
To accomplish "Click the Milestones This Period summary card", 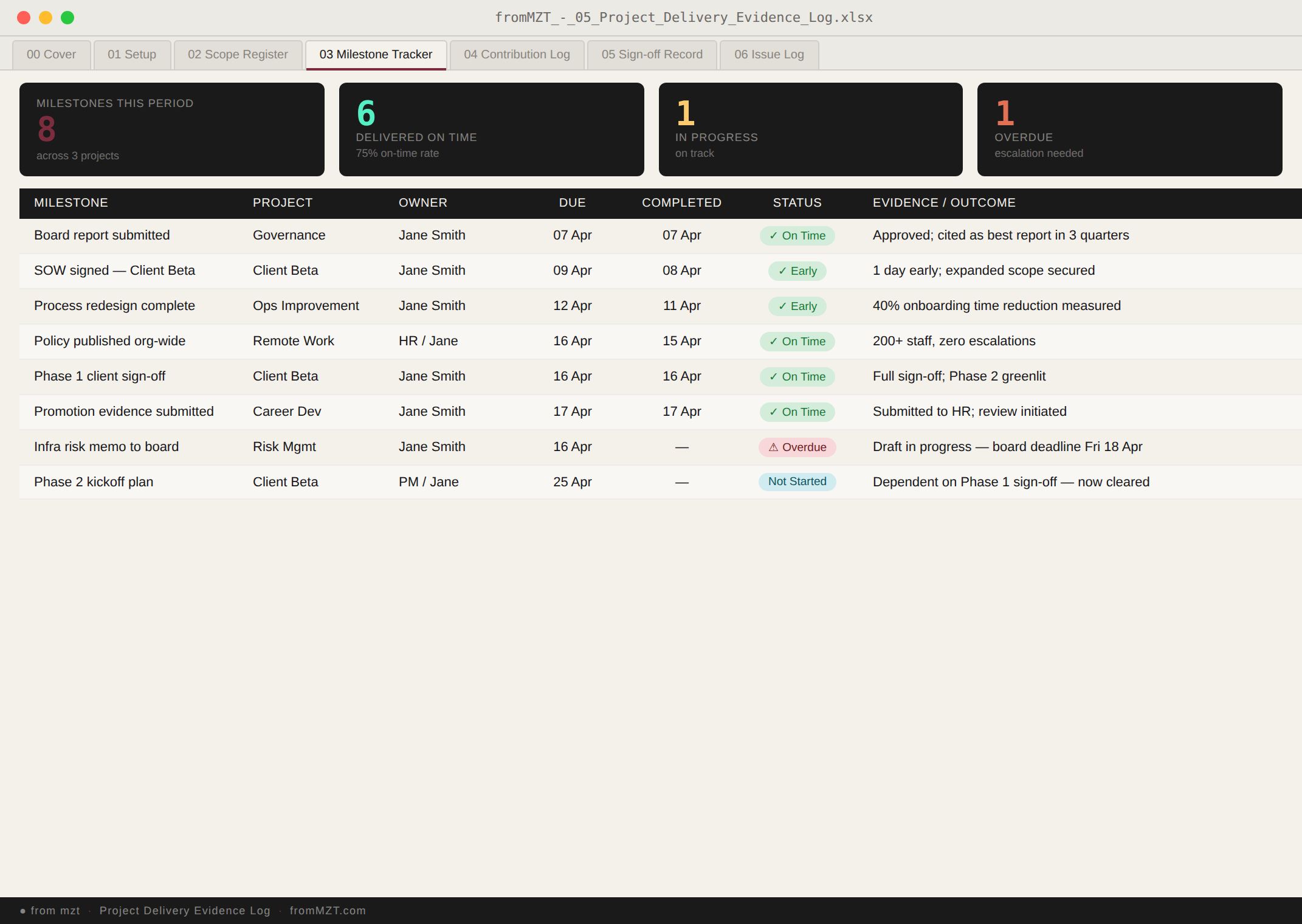I will click(172, 129).
